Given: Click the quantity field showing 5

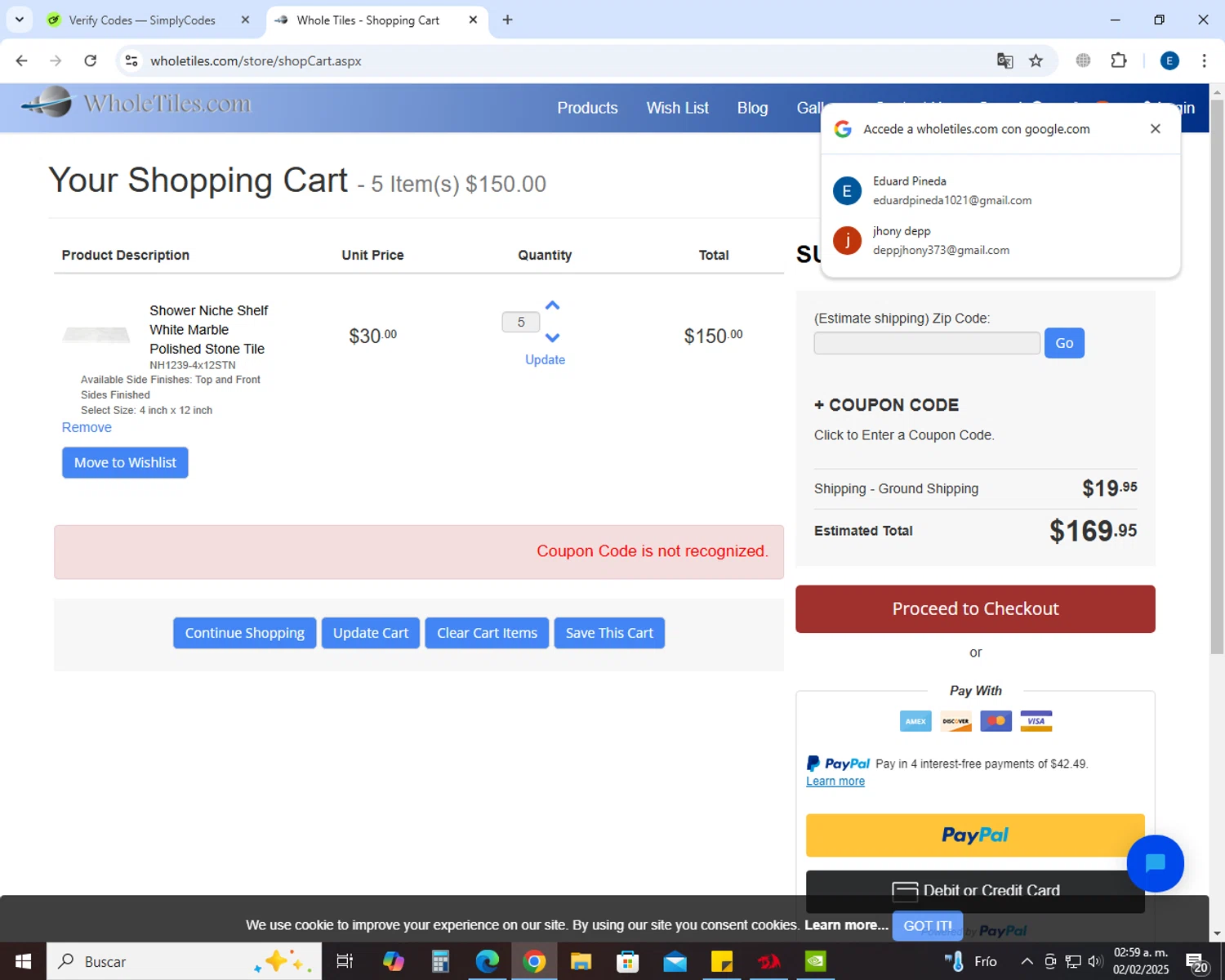Looking at the screenshot, I should [521, 322].
